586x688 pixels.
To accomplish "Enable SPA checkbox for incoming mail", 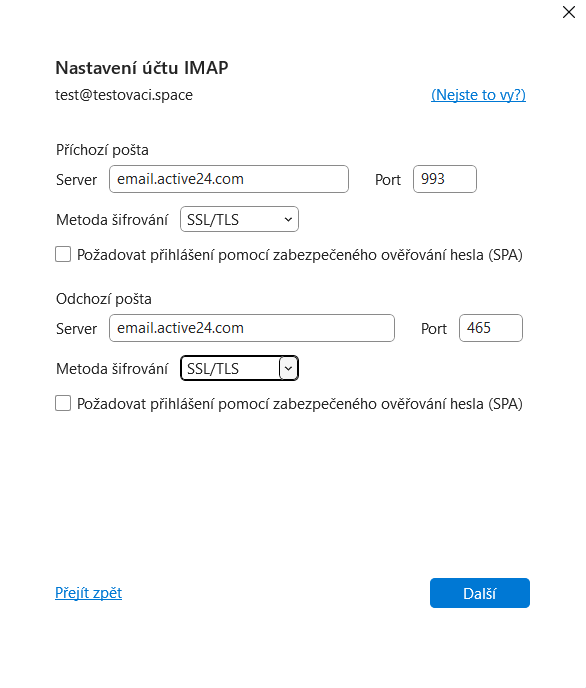I will 63,254.
